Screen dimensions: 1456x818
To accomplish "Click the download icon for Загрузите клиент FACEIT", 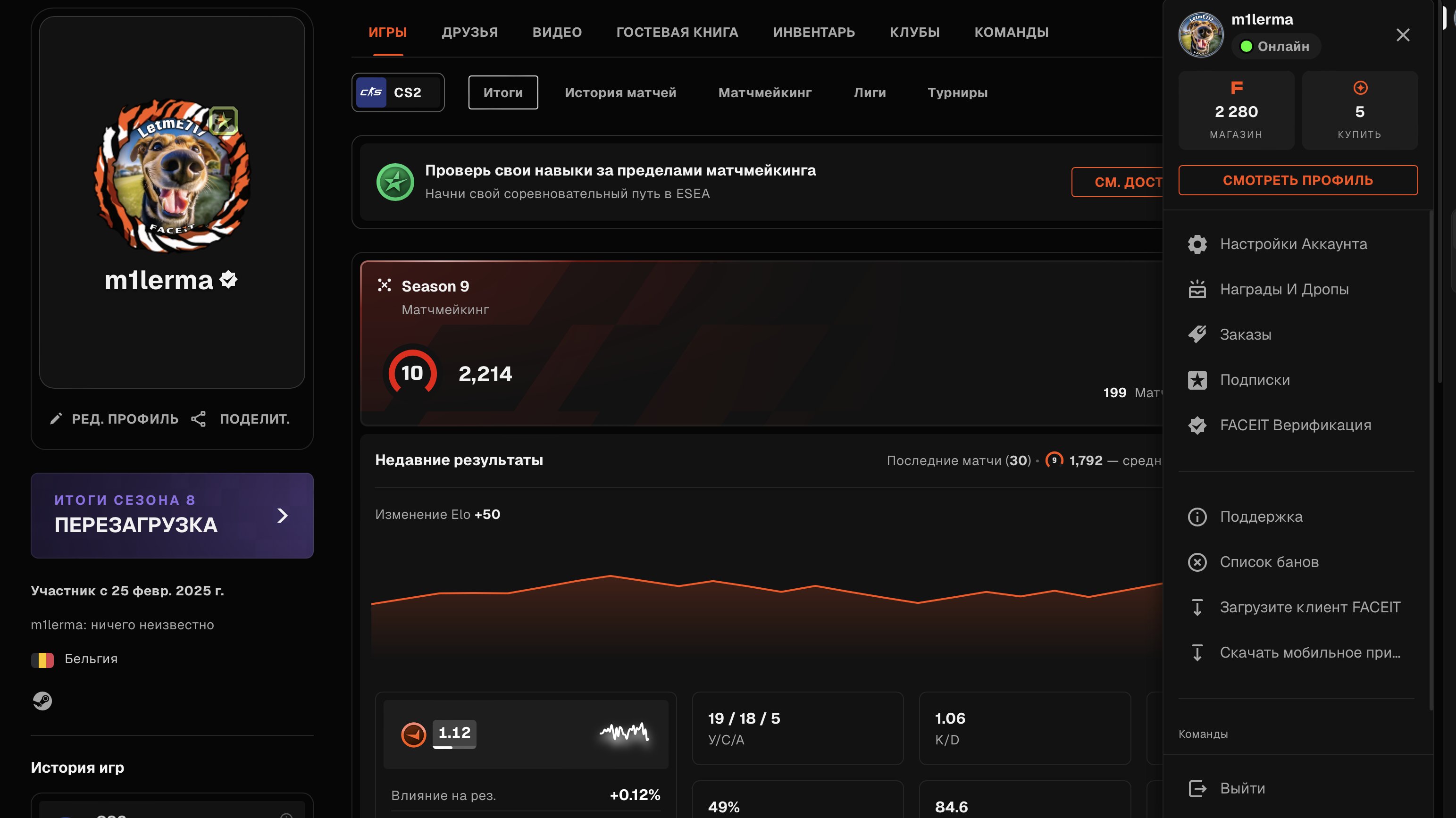I will tap(1197, 607).
